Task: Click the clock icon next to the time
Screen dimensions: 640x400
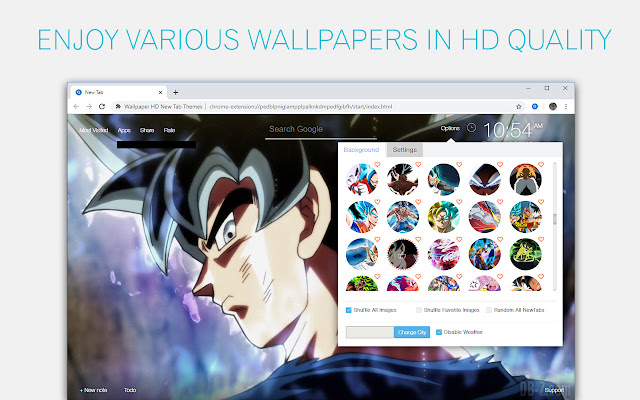Action: point(471,128)
